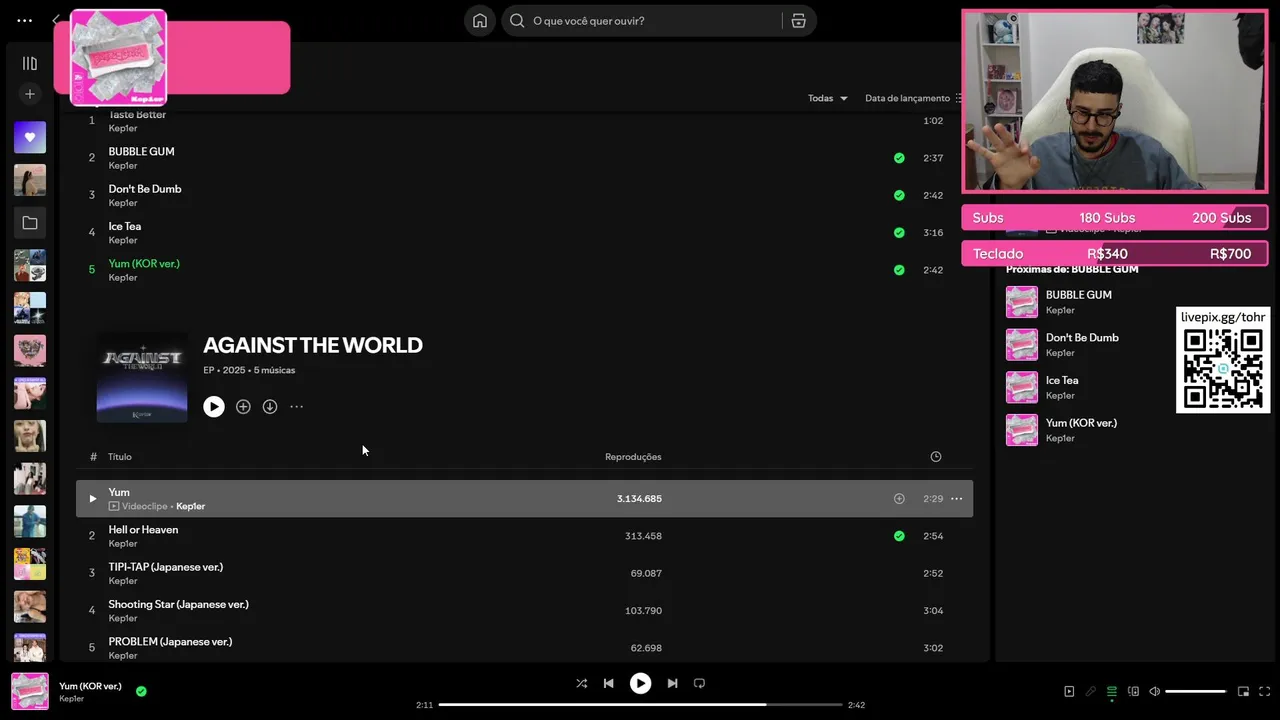Click the main play button

pyautogui.click(x=640, y=684)
